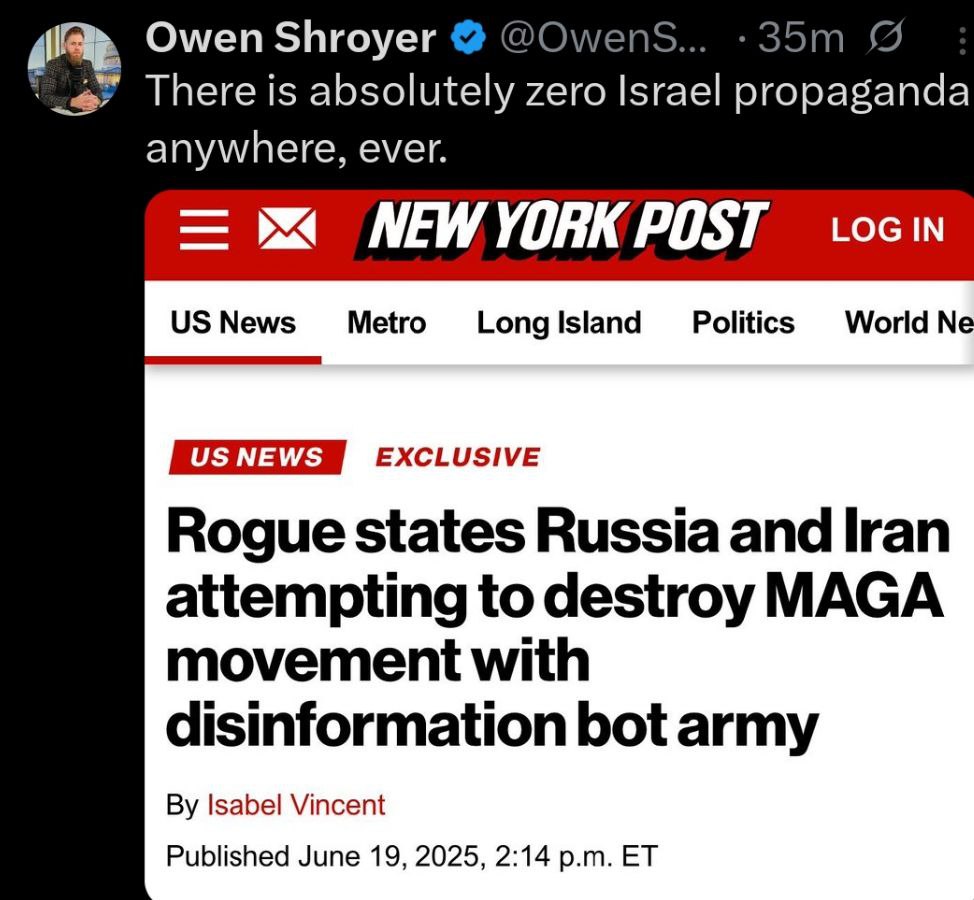Click the LOG IN button
The image size is (974, 900).
pos(888,229)
